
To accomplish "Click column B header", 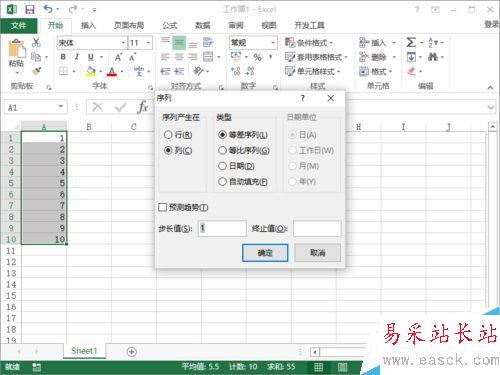I will [89, 127].
